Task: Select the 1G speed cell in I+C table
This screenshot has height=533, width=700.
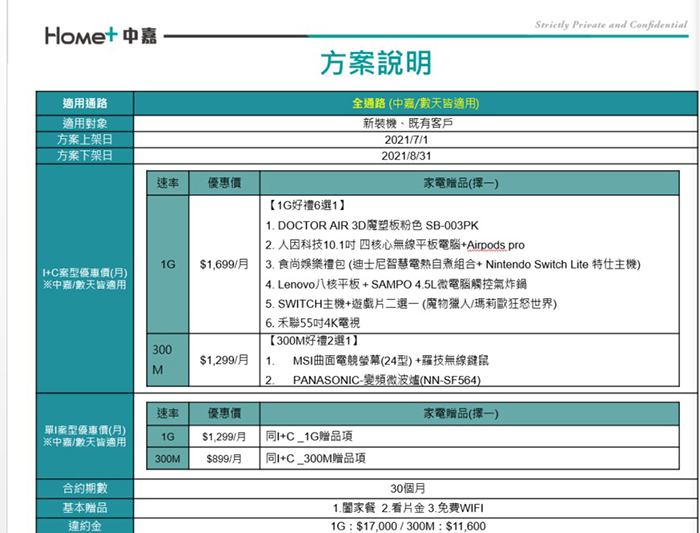Action: 168,264
